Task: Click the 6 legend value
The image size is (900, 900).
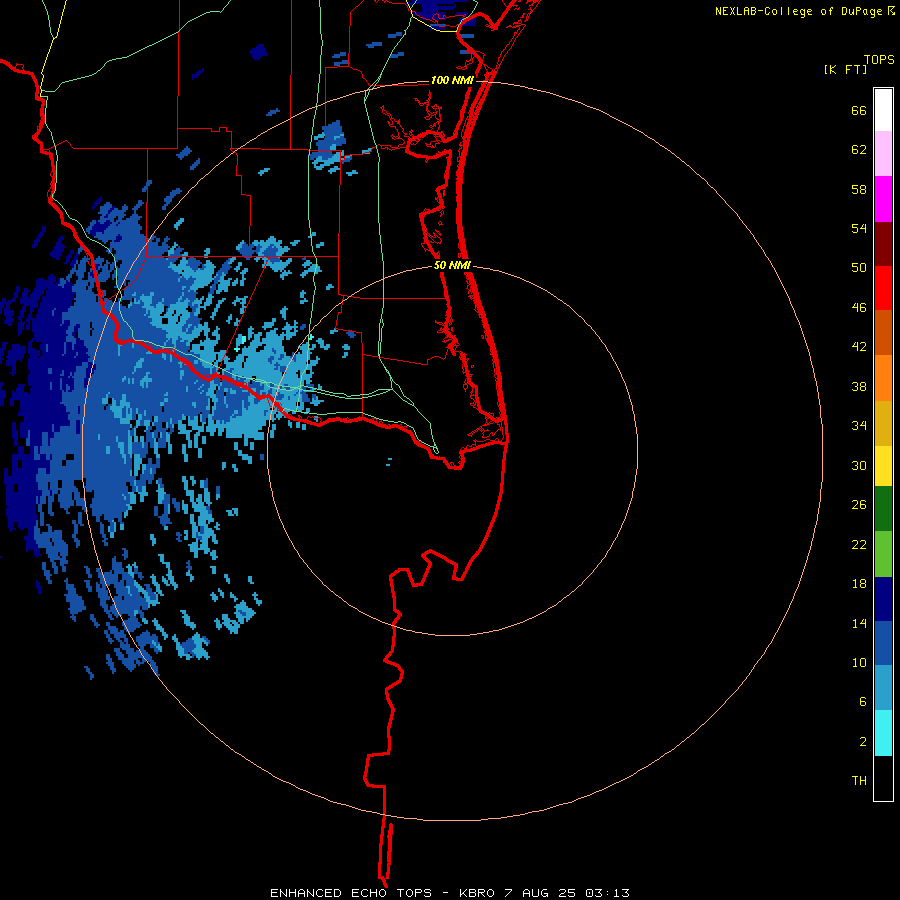Action: (x=863, y=701)
